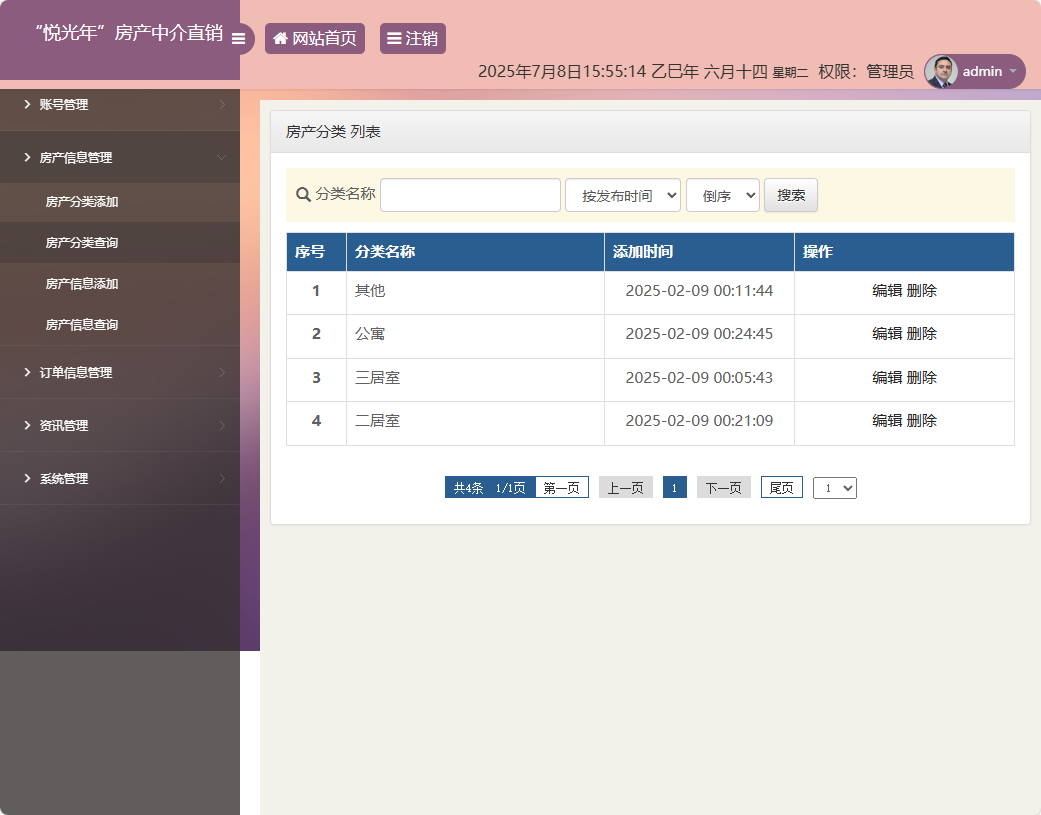Click 编辑 link for the 公寓 category
The height and width of the screenshot is (815, 1041).
click(888, 334)
